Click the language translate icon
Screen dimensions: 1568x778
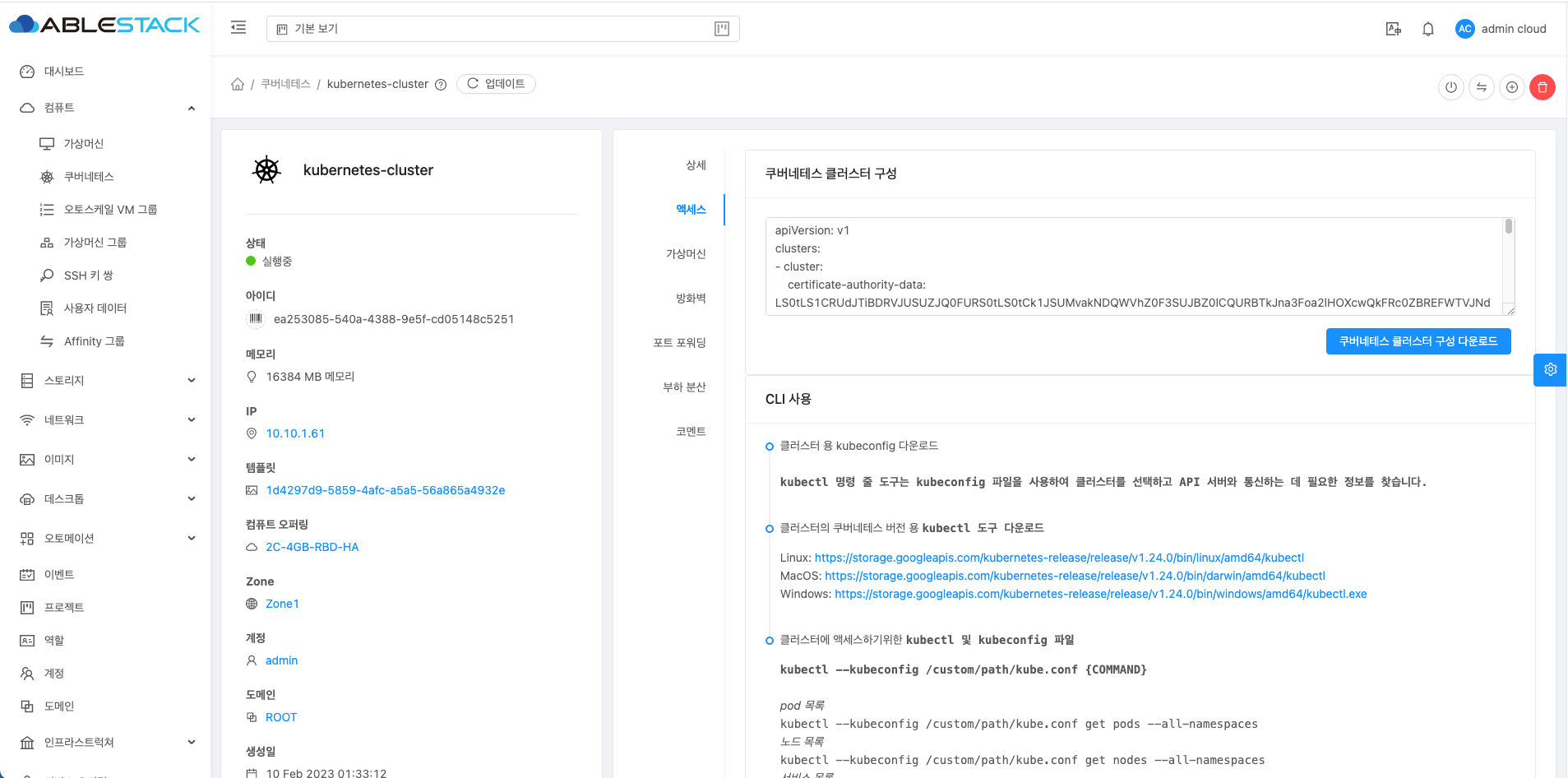coord(1394,29)
